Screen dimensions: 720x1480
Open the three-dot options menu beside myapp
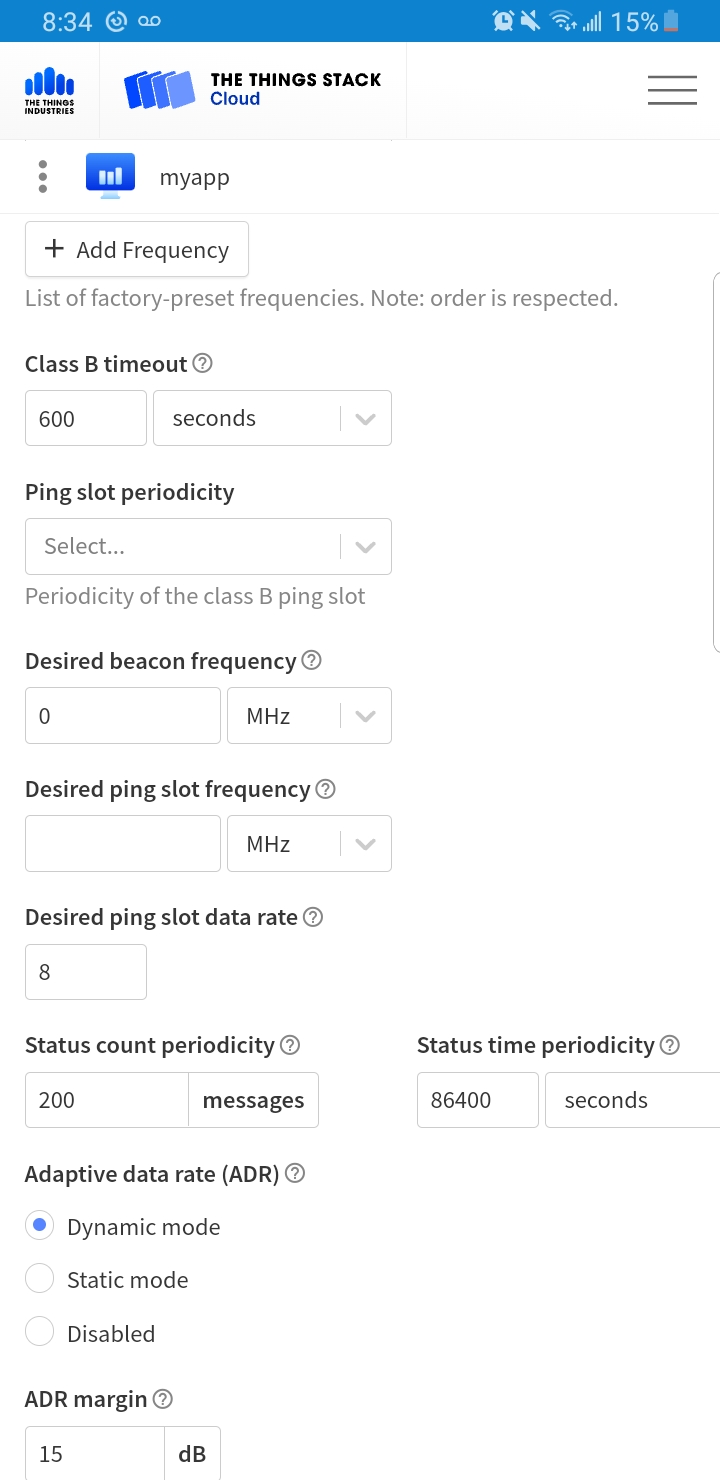tap(42, 177)
